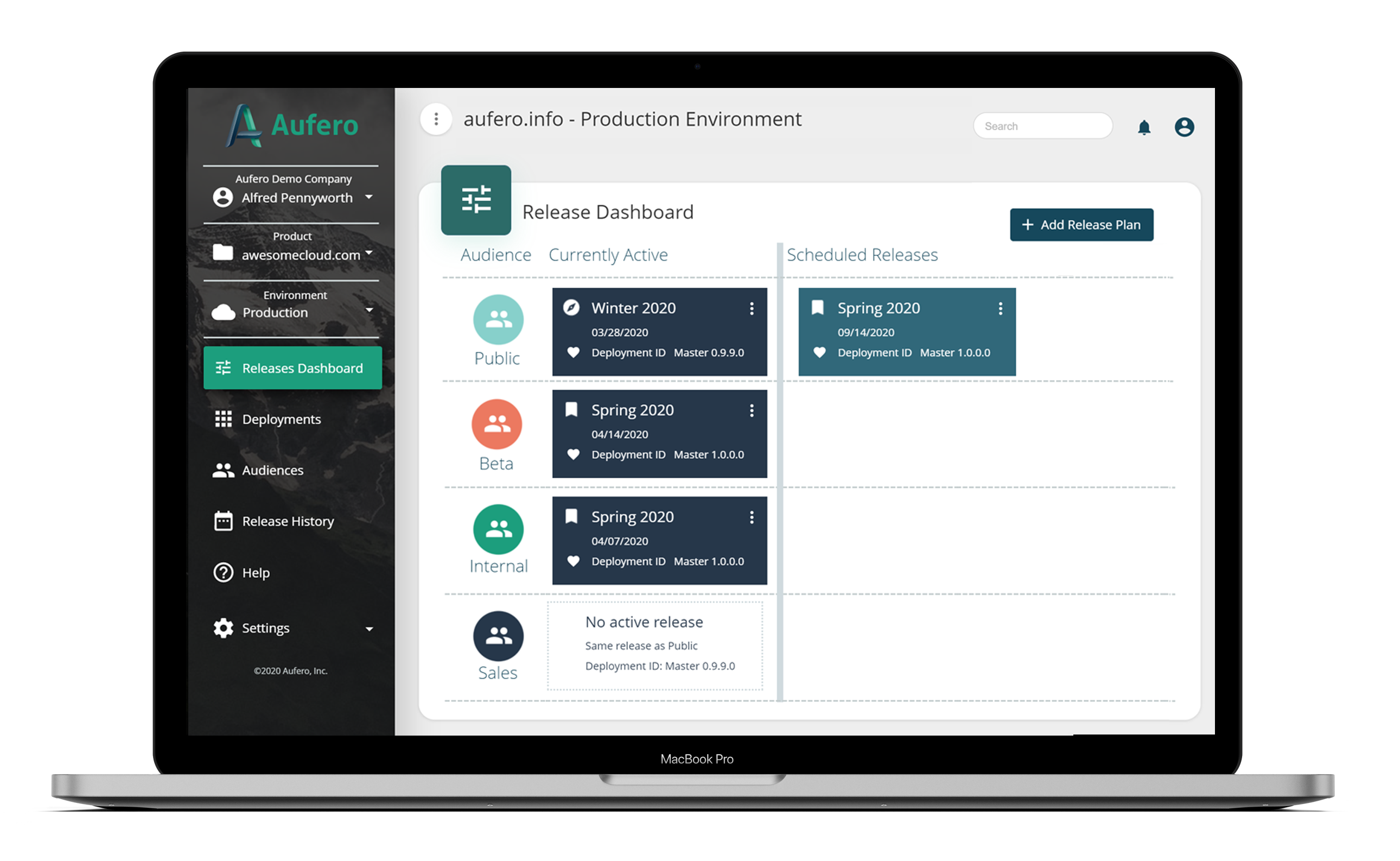Image resolution: width=1400 pixels, height=861 pixels.
Task: Click the Scheduled Releases column header
Action: point(863,255)
